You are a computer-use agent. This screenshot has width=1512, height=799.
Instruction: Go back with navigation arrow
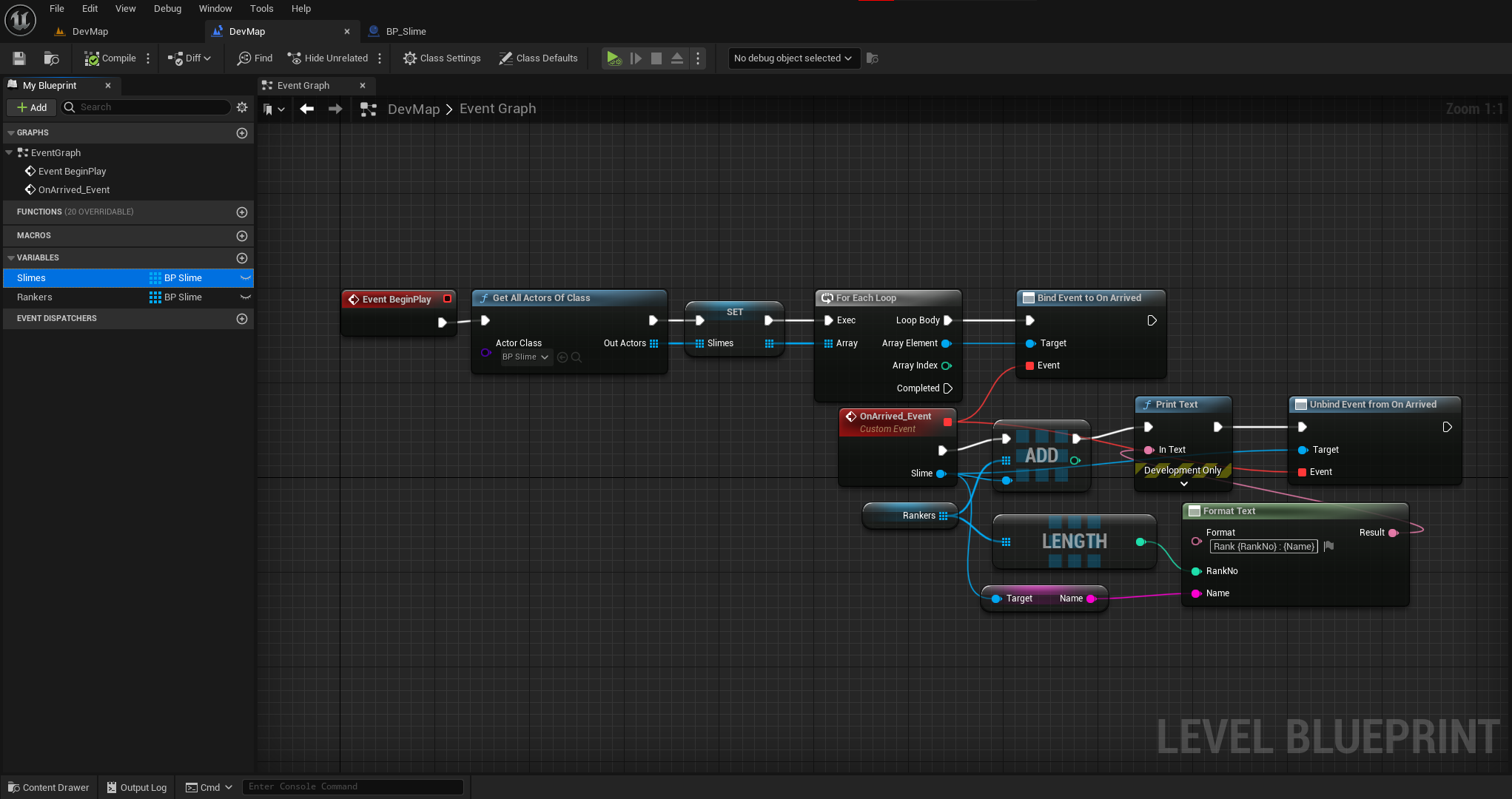click(306, 109)
